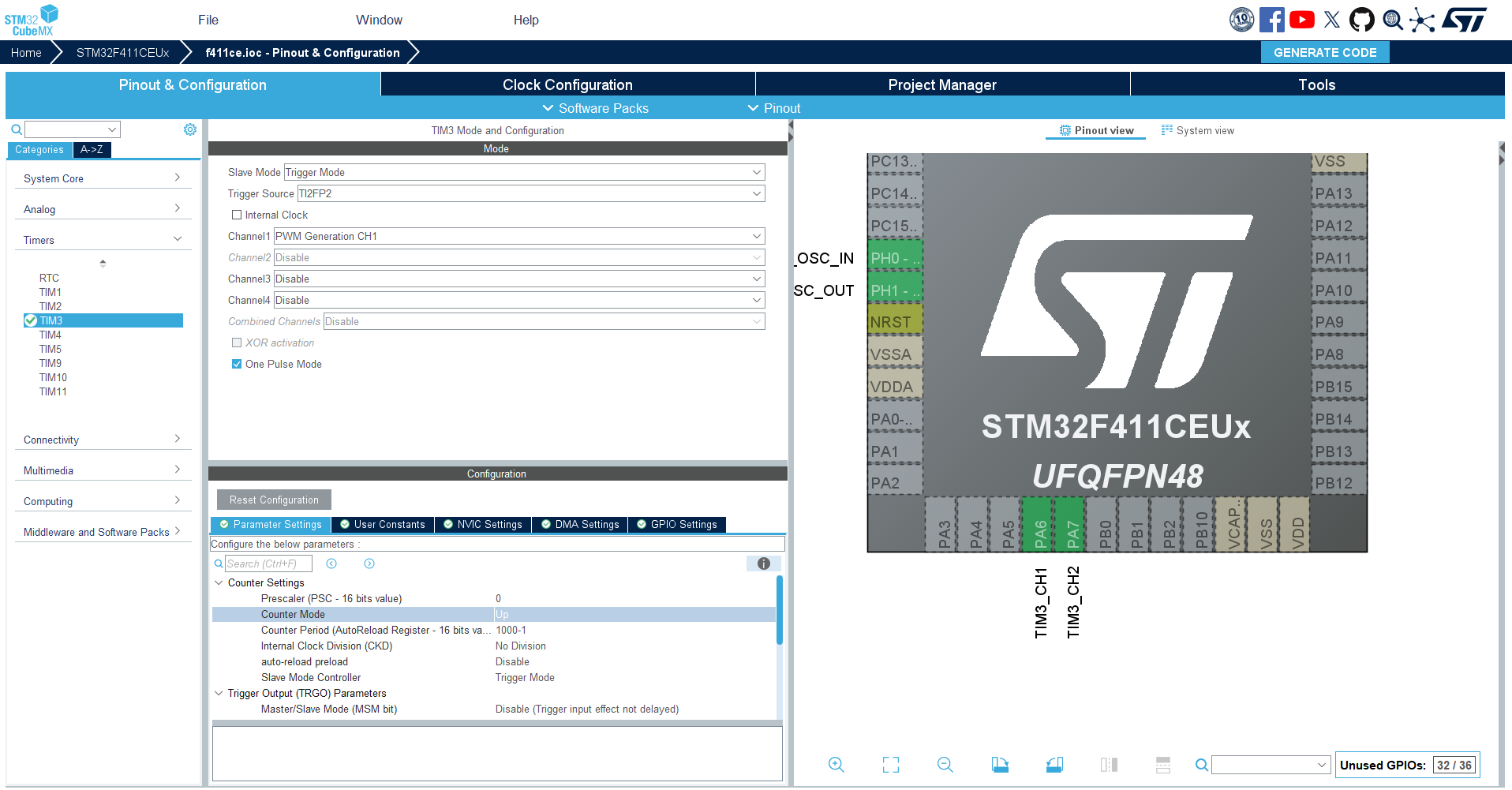Image resolution: width=1512 pixels, height=790 pixels.
Task: Click the horizontal split view icon
Action: (1163, 765)
